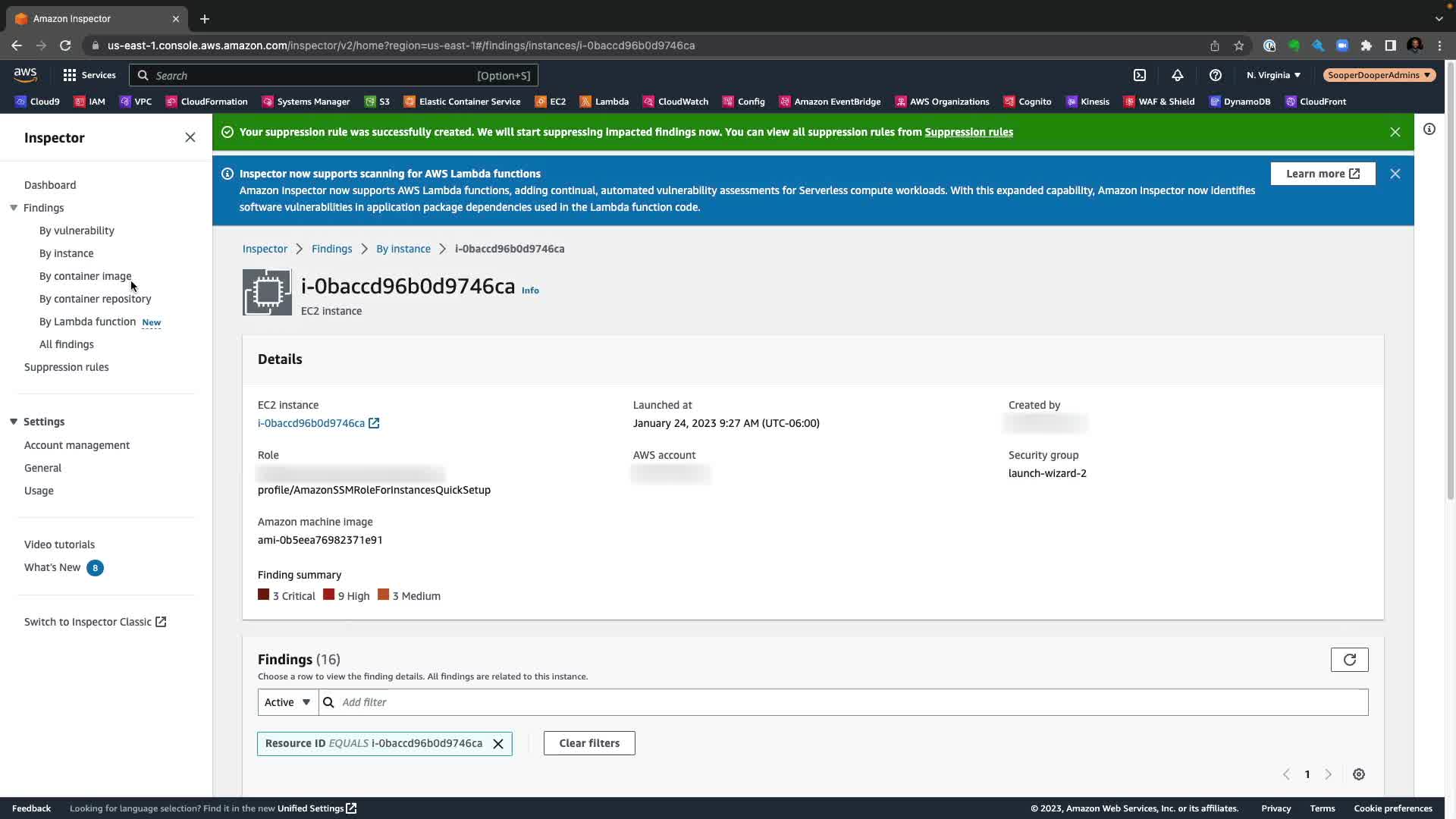This screenshot has height=819, width=1456.
Task: Open the Active findings status dropdown
Action: point(287,702)
